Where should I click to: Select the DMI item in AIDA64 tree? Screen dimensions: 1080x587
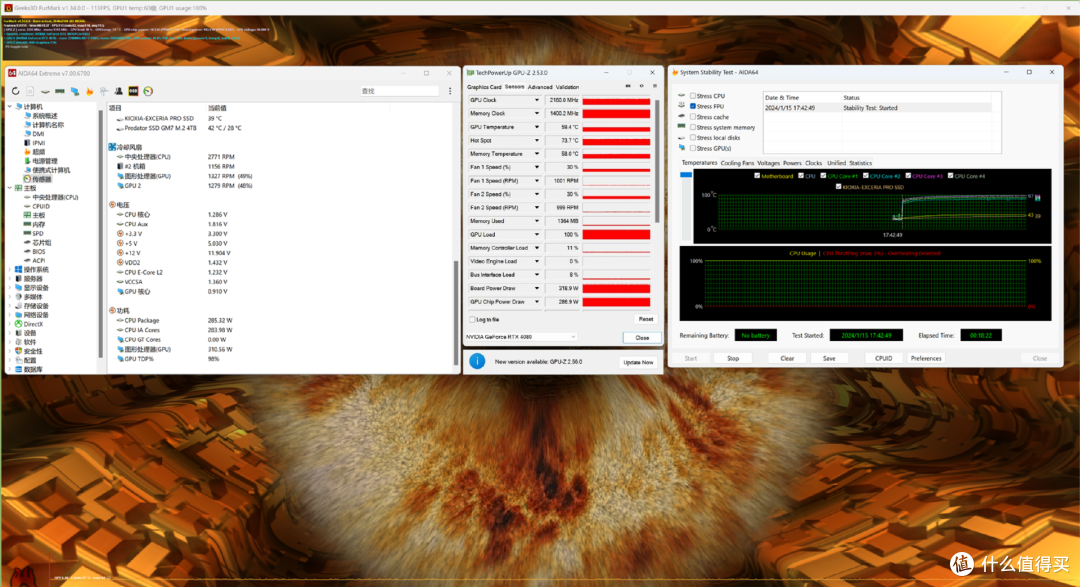(x=34, y=134)
